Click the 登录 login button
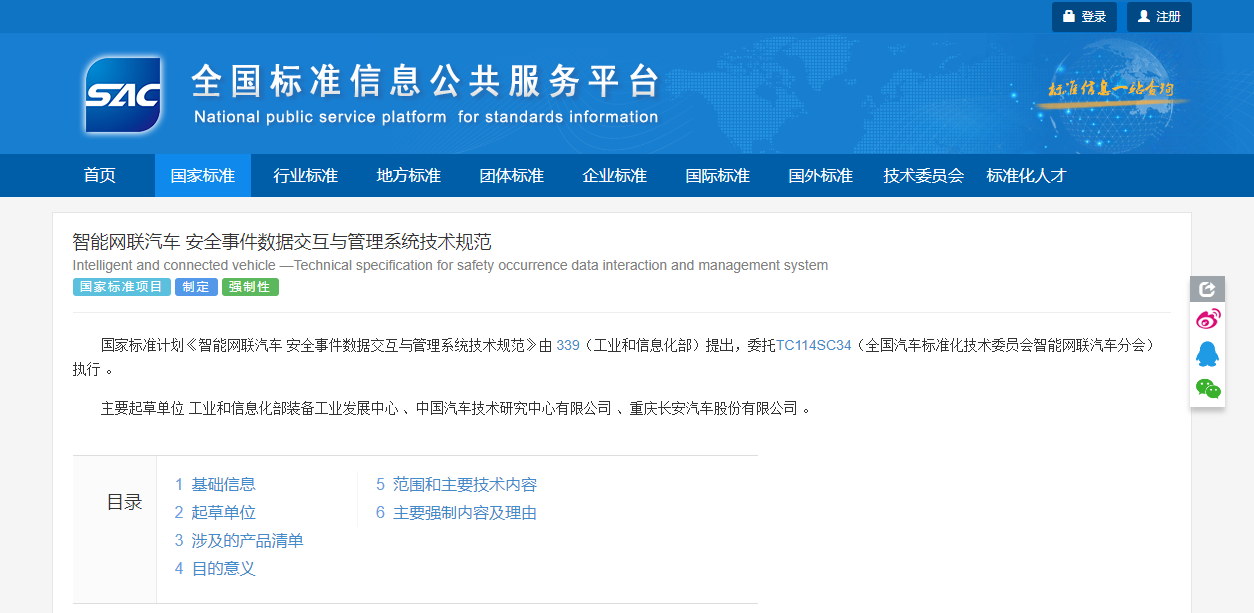Viewport: 1254px width, 613px height. pyautogui.click(x=1084, y=17)
